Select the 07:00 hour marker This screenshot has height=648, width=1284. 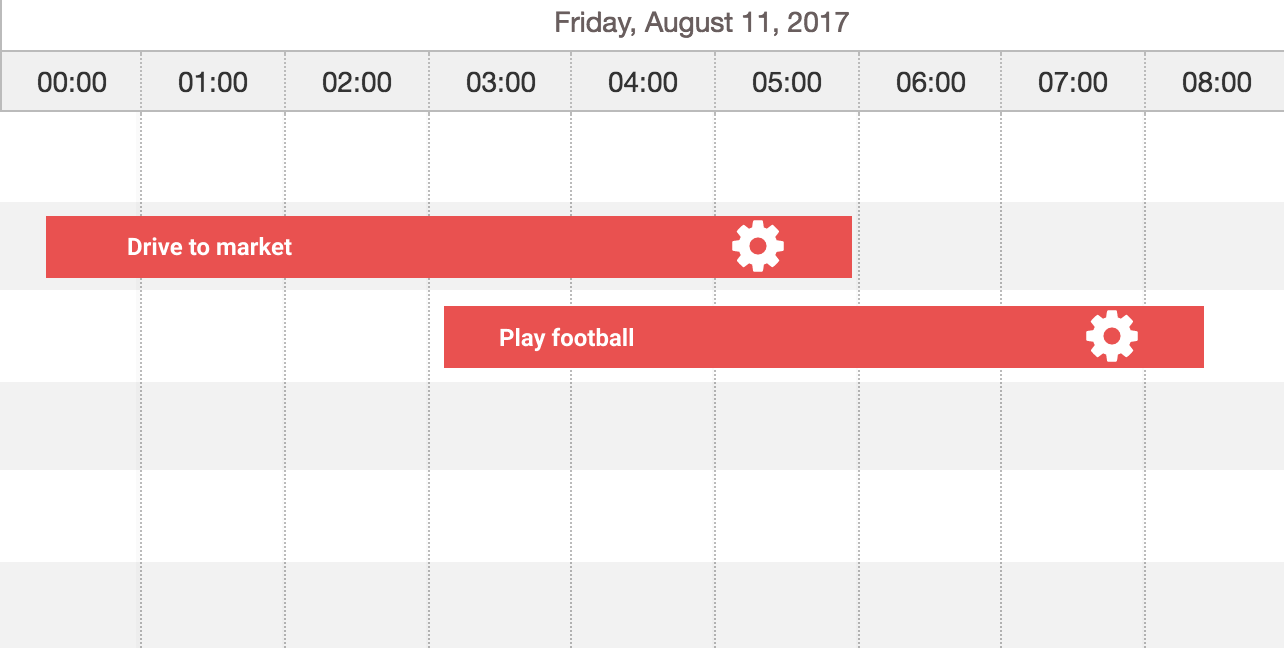[1072, 83]
